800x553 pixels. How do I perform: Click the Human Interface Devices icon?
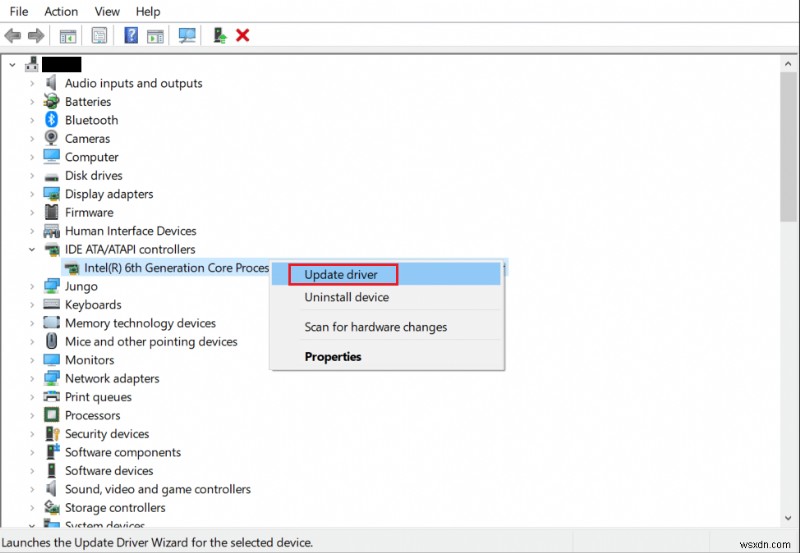pos(51,231)
